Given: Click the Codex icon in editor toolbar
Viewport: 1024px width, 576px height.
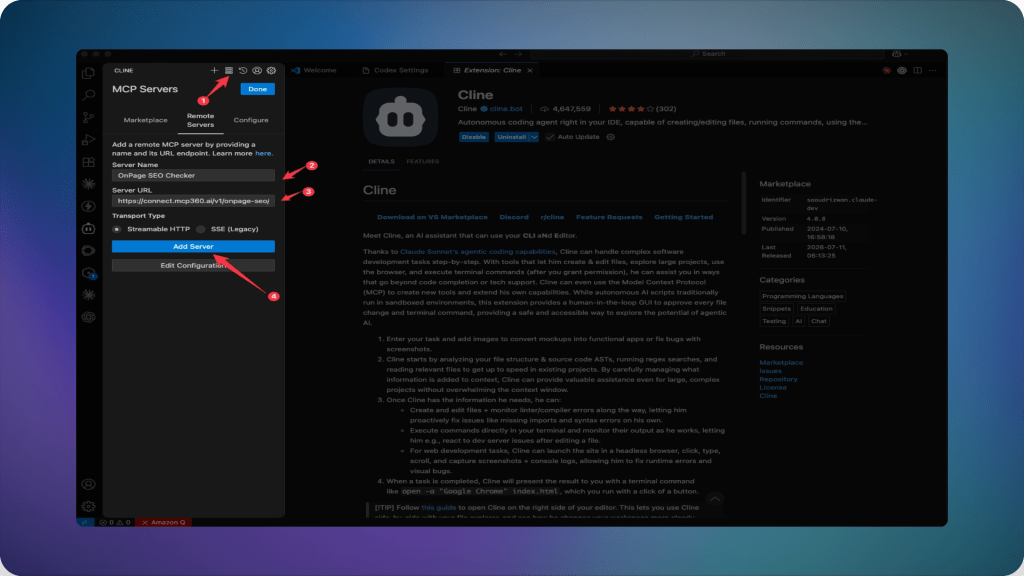Looking at the screenshot, I should click(902, 70).
